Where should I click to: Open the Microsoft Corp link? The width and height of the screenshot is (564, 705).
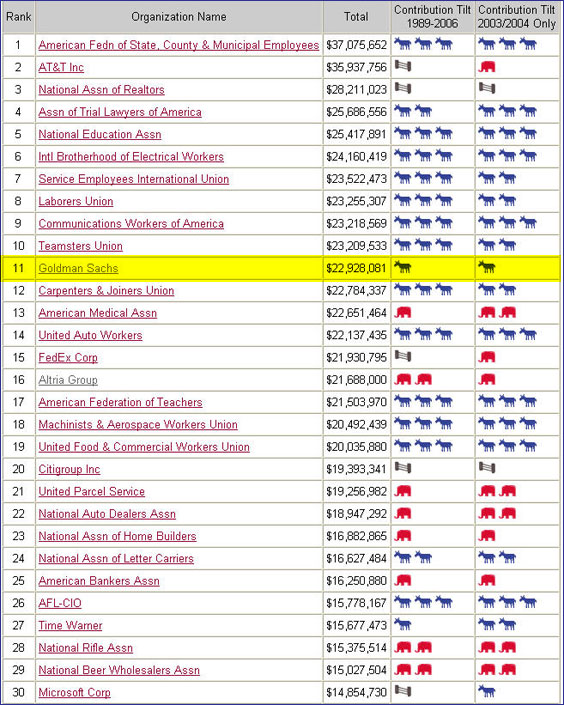tap(74, 693)
